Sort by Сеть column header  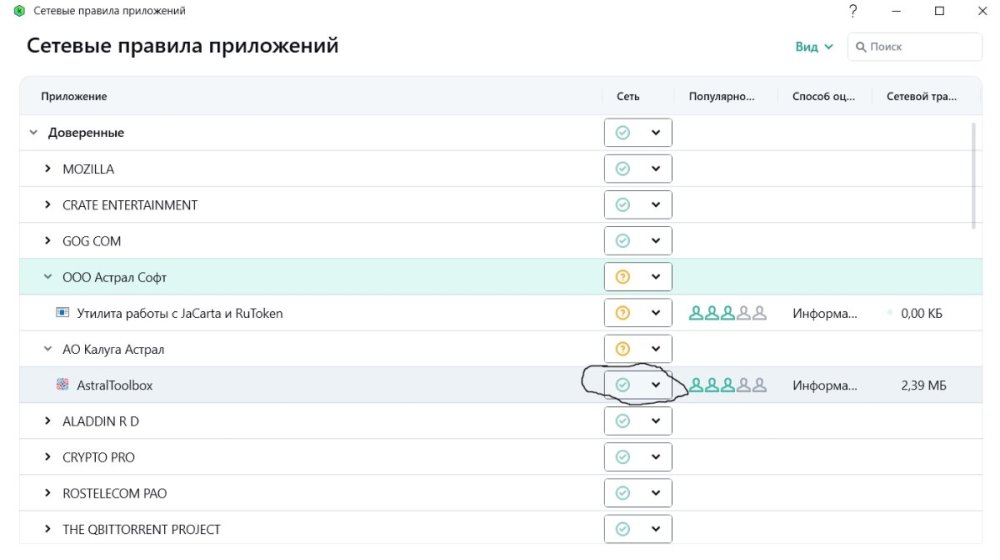[628, 96]
